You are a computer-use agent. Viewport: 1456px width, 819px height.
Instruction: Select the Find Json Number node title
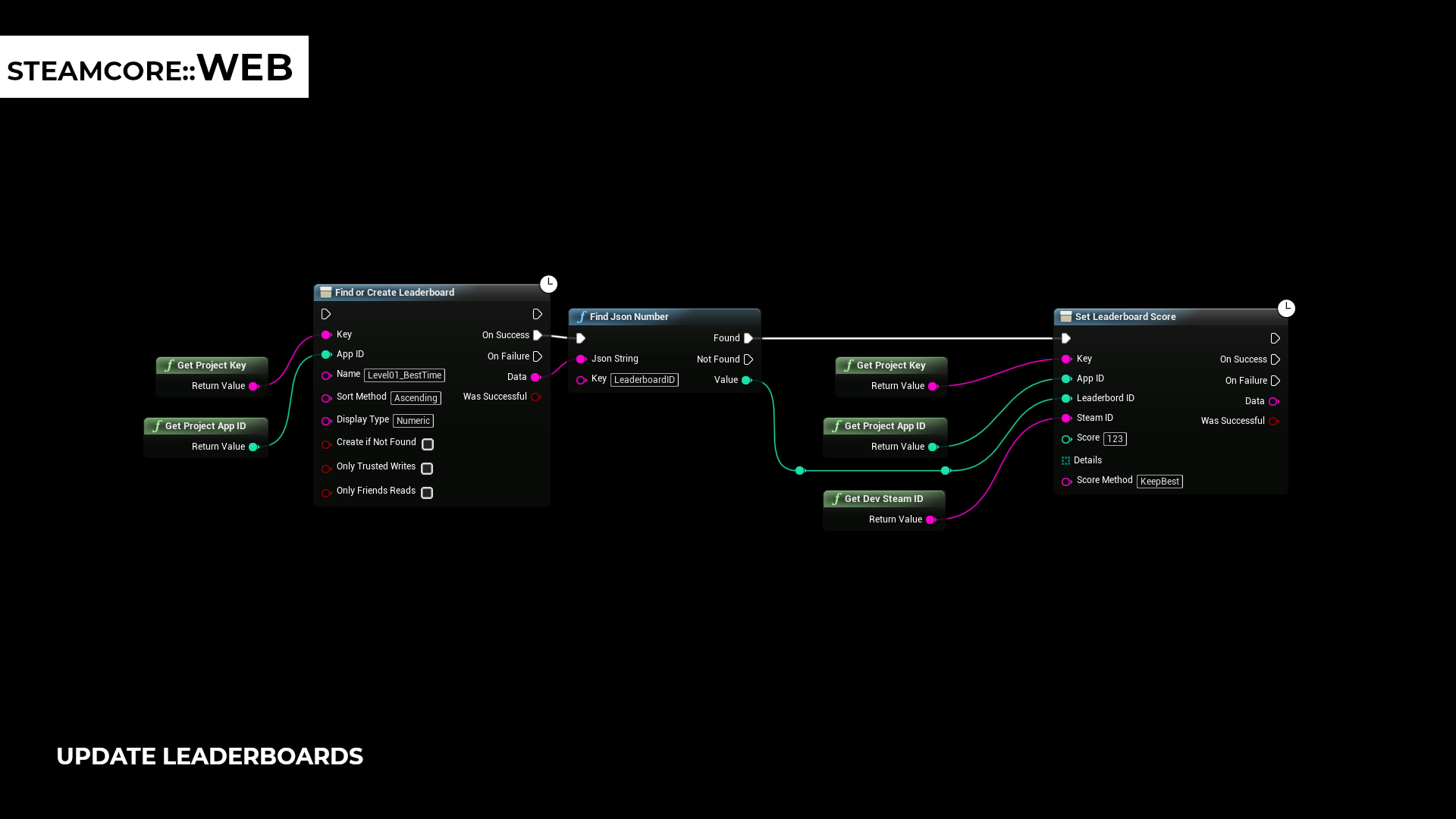[629, 317]
